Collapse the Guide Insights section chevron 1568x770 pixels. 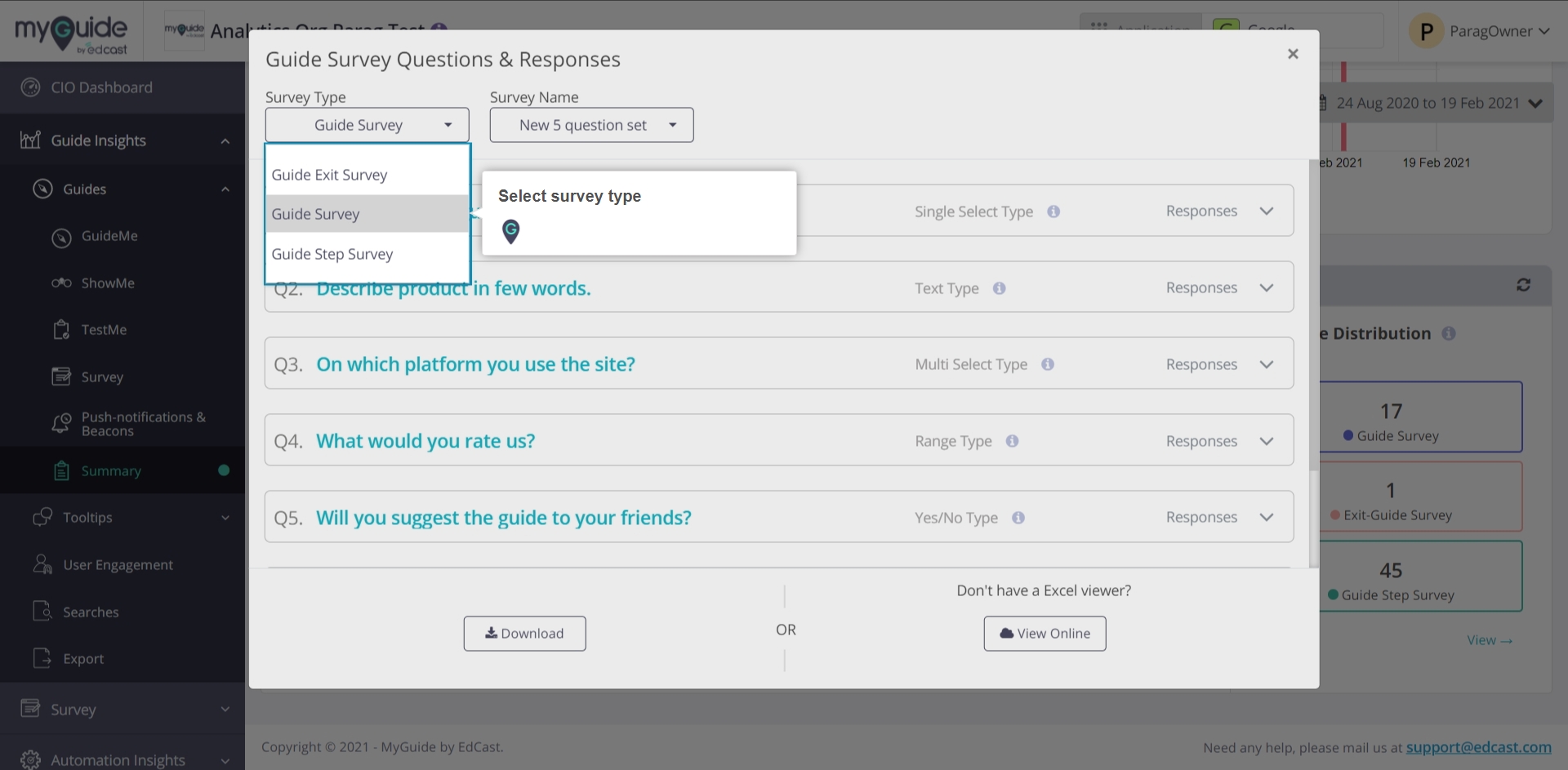pyautogui.click(x=225, y=141)
